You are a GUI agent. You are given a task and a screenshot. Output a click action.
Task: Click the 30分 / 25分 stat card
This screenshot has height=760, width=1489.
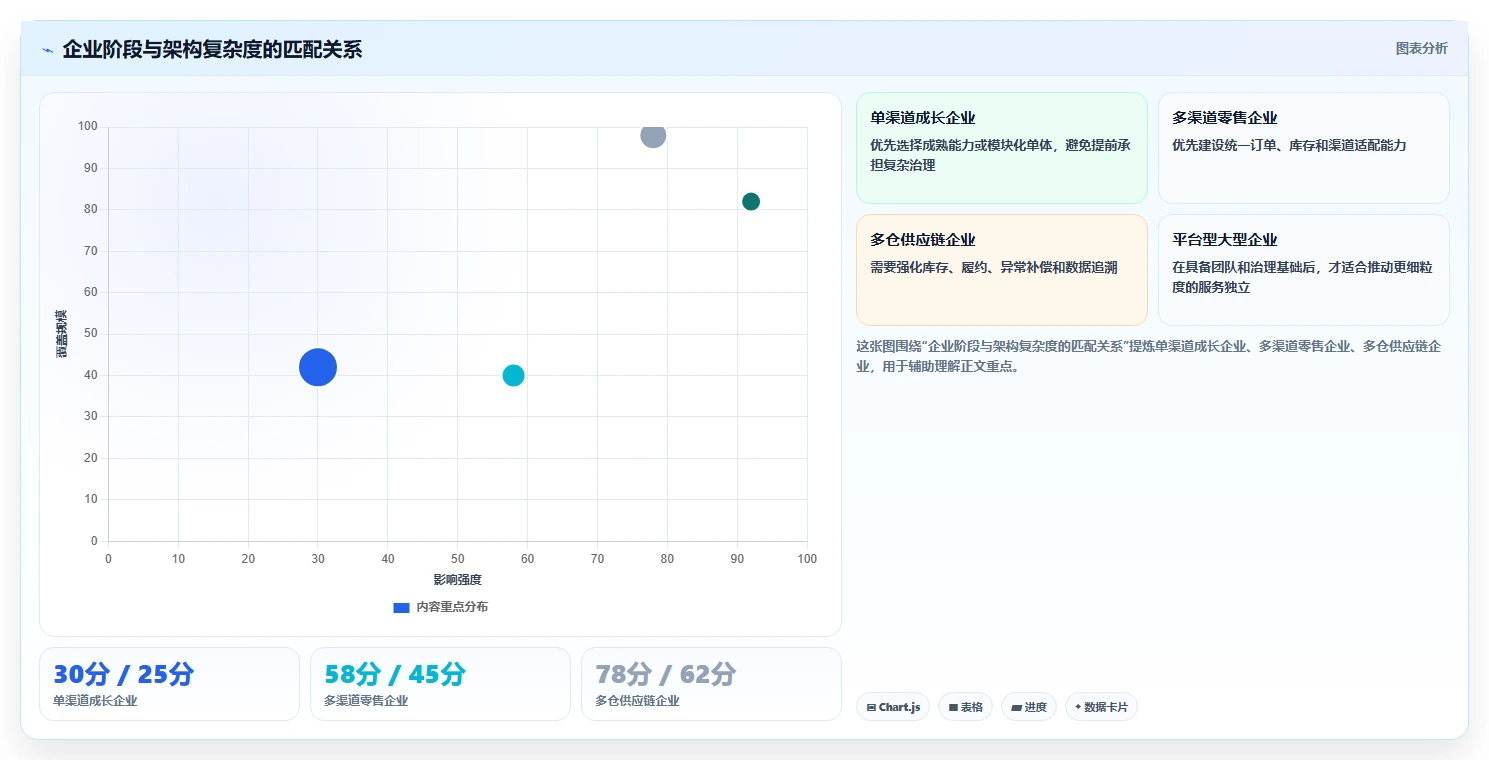[x=169, y=684]
